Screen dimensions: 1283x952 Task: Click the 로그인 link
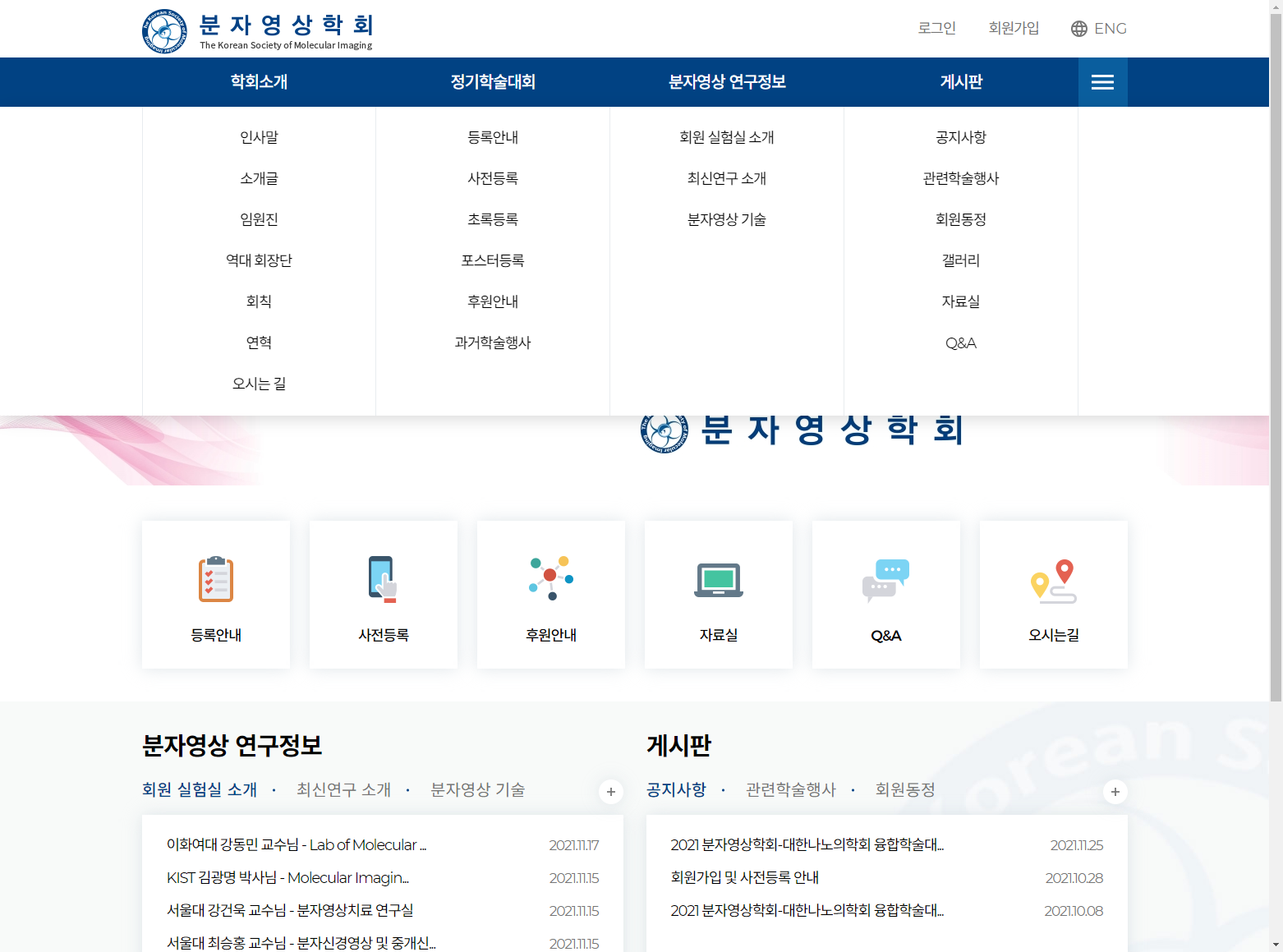point(936,29)
